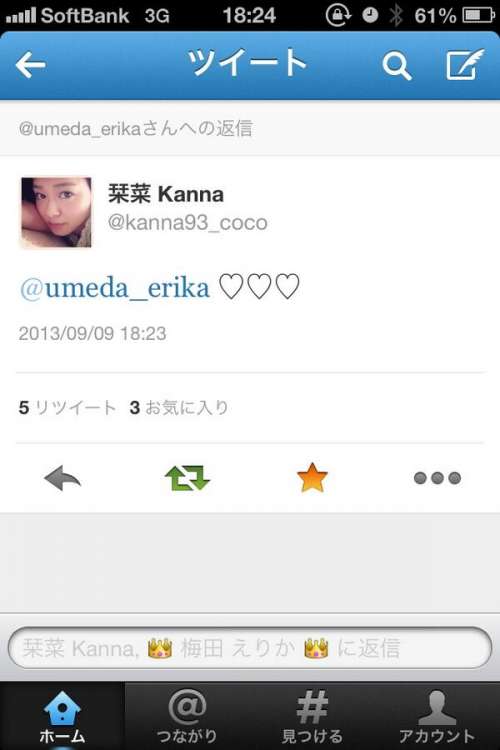500x750 pixels.
Task: Open the search magnifier icon
Action: coord(397,66)
